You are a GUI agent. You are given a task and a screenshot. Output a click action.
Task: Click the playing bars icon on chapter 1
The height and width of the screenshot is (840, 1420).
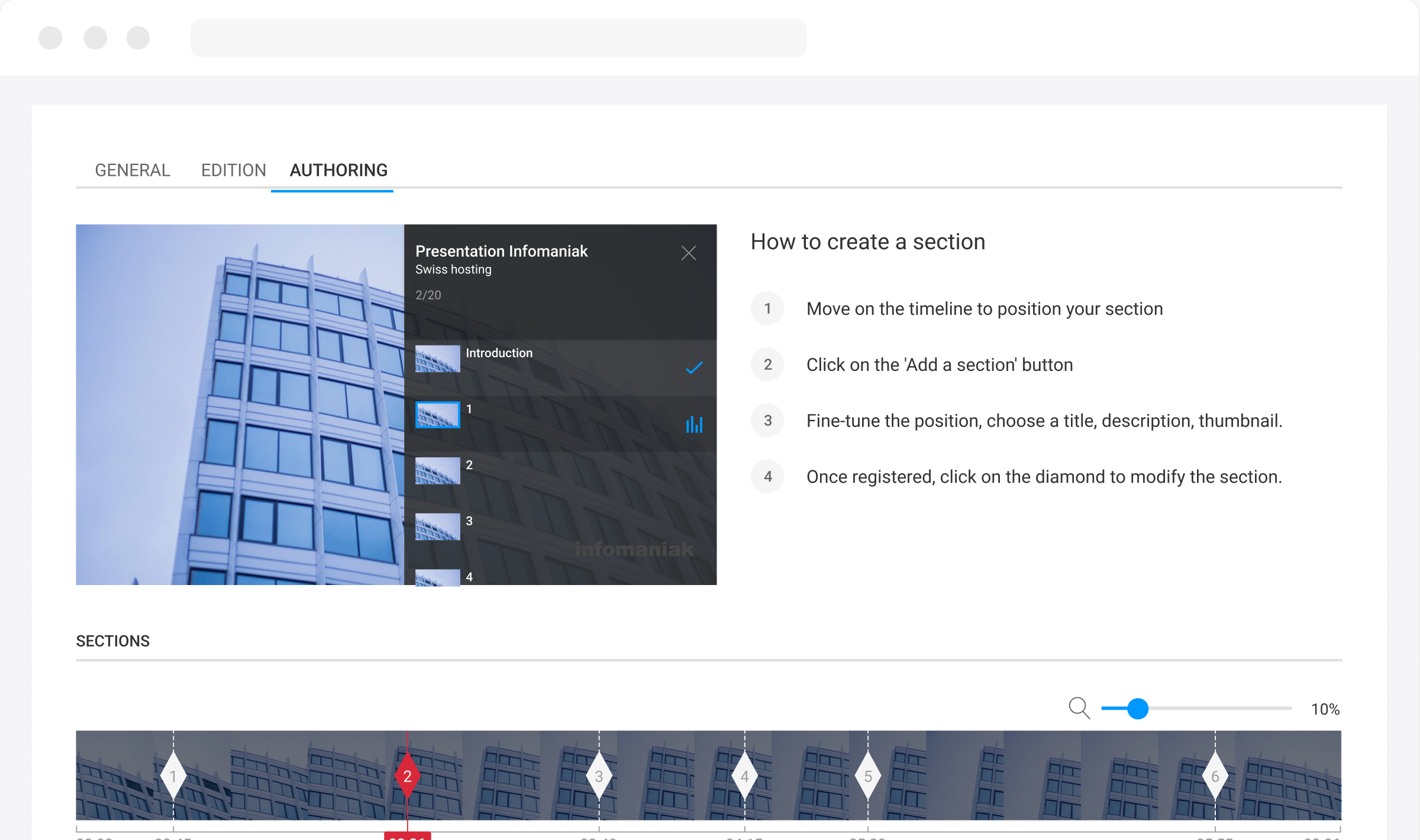point(693,424)
